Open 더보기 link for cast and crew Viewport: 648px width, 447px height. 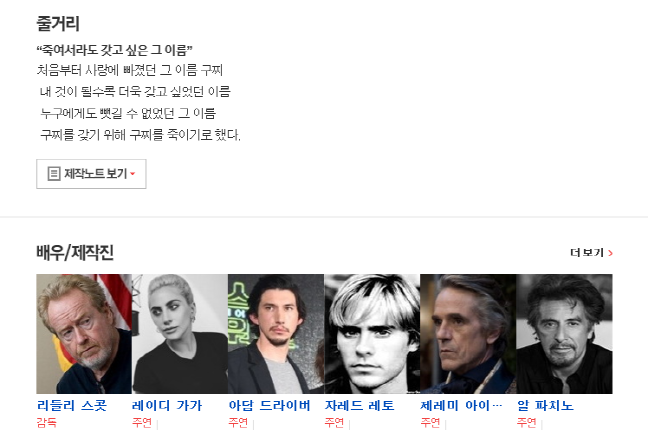[591, 252]
